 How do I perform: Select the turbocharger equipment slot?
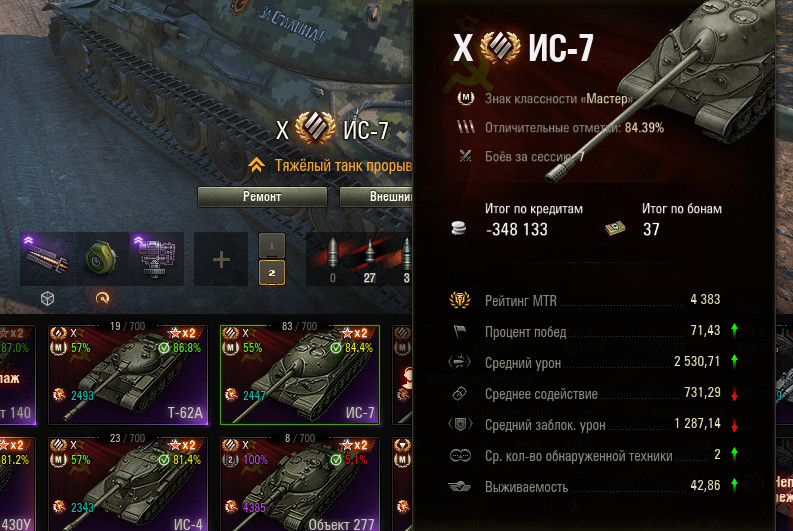(157, 259)
